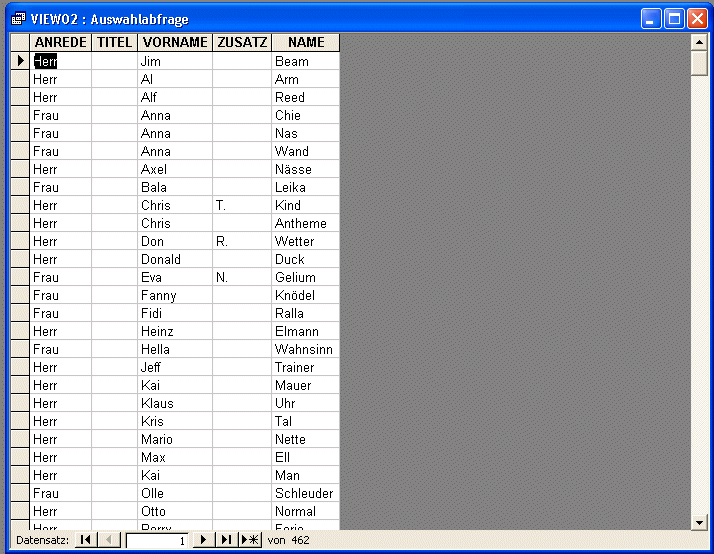
Task: Select the ZUSATZ column header
Action: (x=242, y=42)
